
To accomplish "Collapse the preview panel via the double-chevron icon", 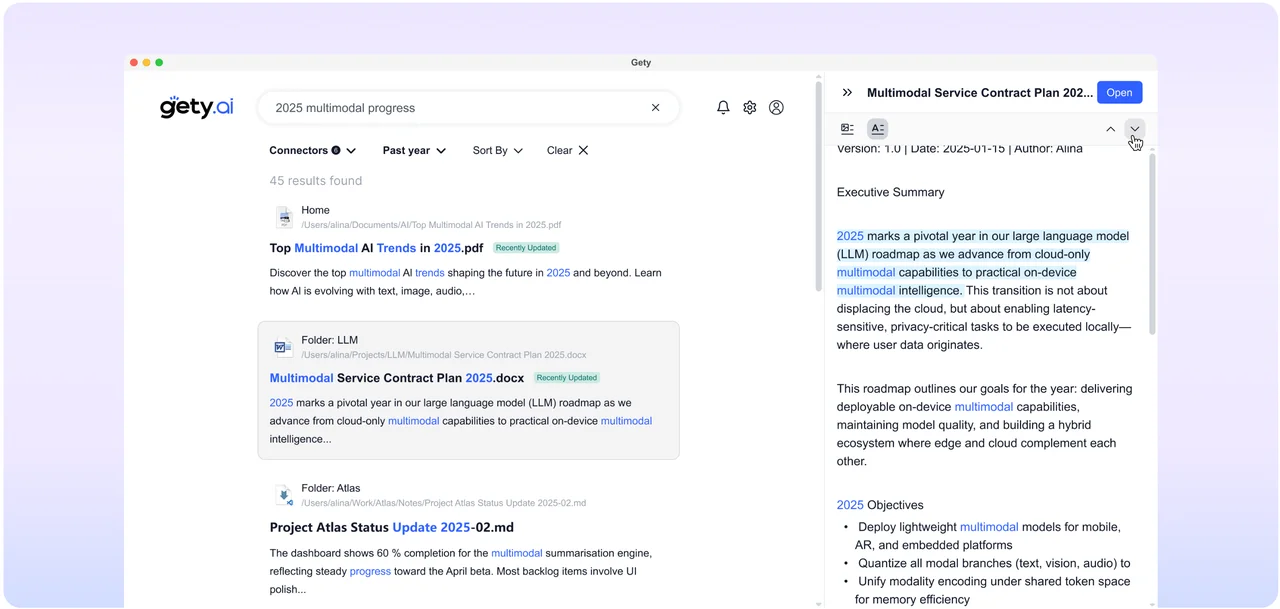I will point(847,92).
